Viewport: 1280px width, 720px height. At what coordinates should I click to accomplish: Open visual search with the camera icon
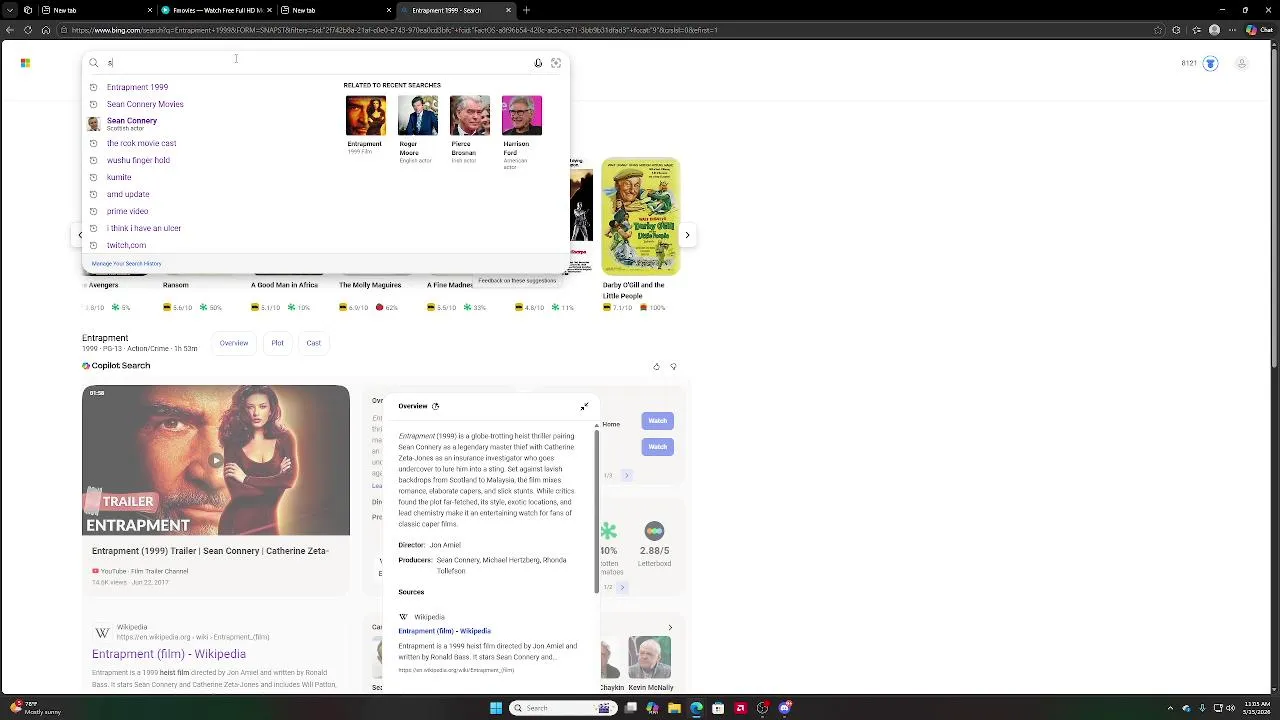tap(556, 63)
